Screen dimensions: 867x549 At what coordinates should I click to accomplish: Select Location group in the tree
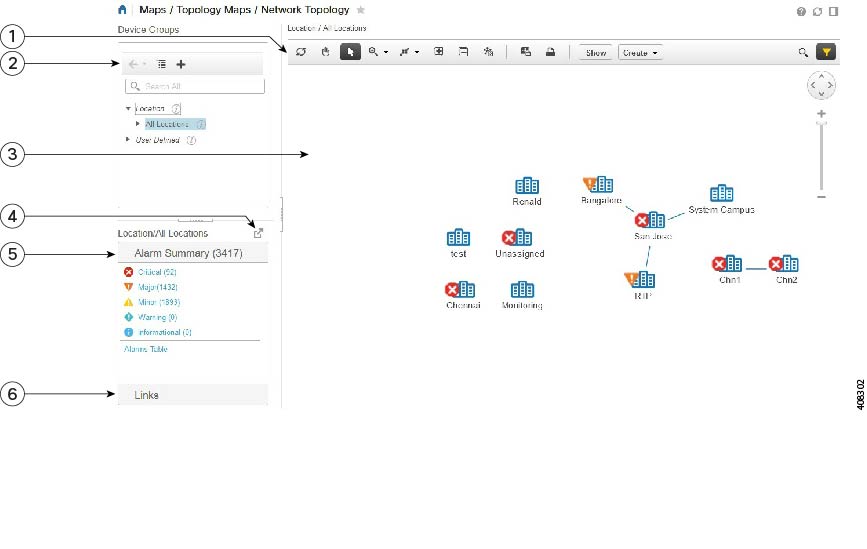[150, 108]
